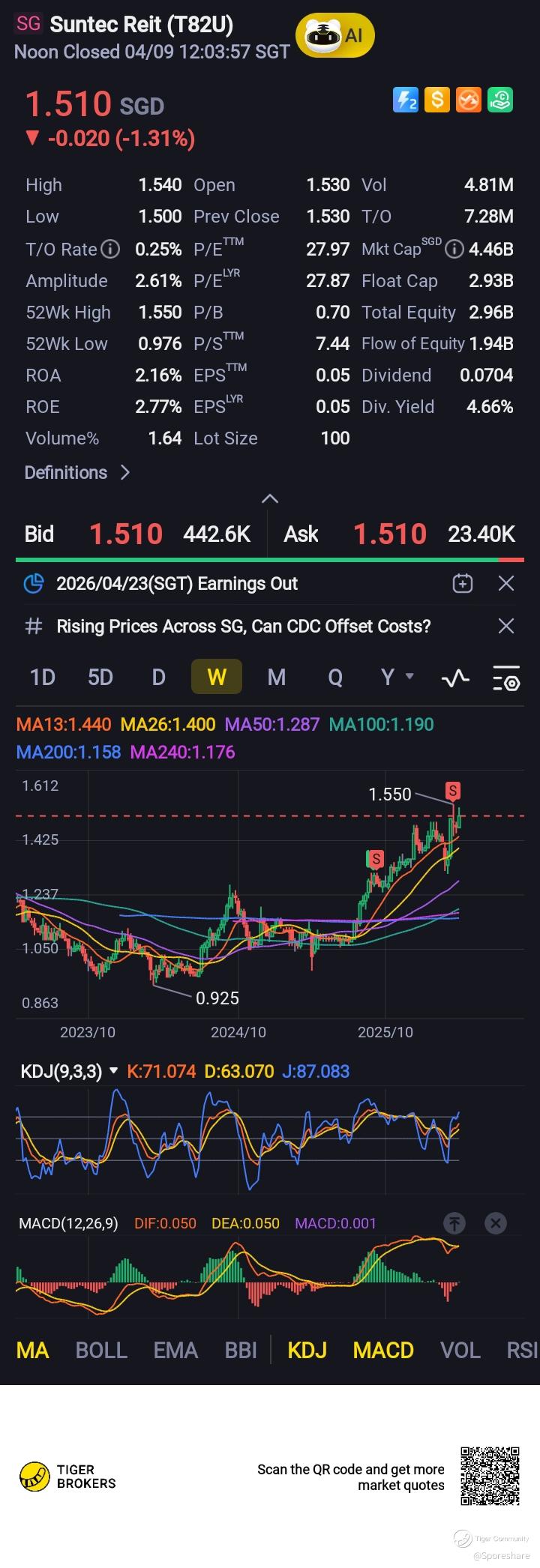Tap the Ask price 1.510
The width and height of the screenshot is (540, 1568).
[390, 534]
